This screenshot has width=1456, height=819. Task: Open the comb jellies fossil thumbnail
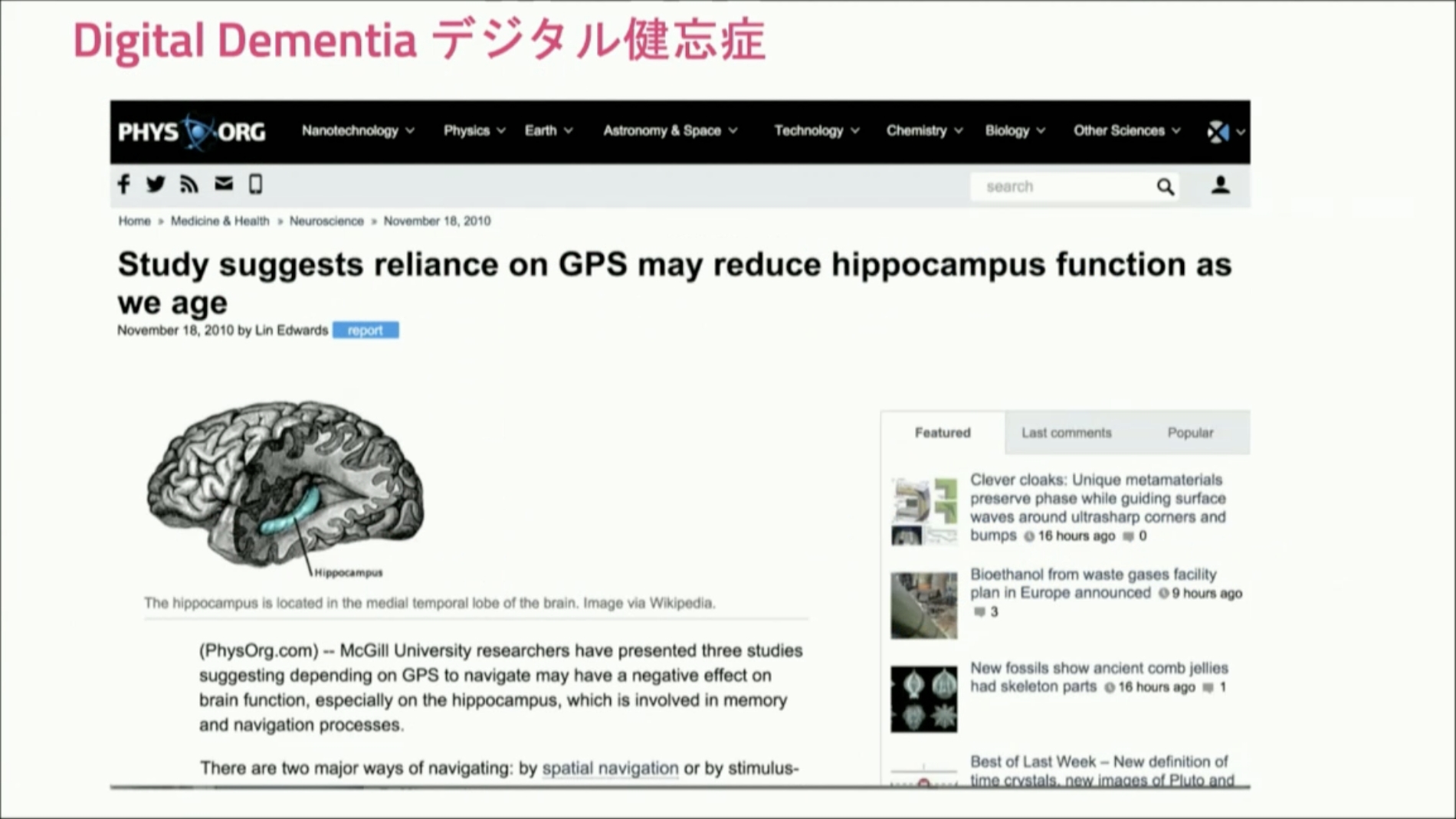pos(923,699)
